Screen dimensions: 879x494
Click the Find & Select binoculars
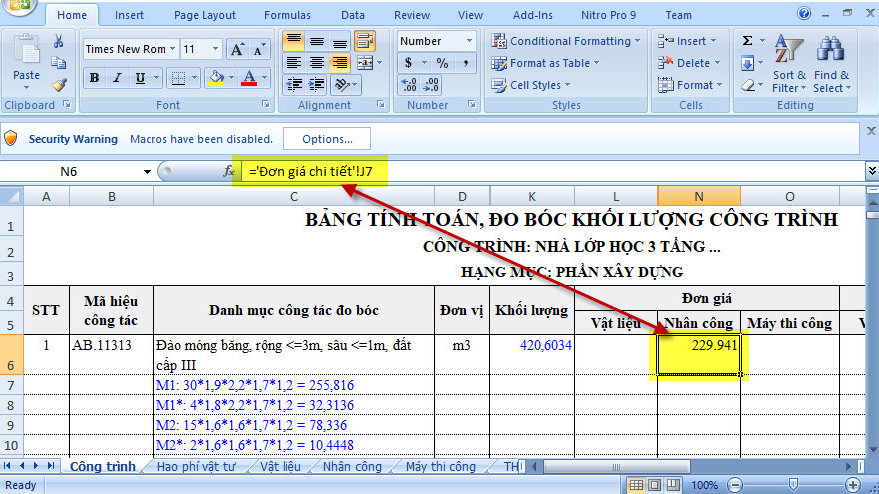831,66
